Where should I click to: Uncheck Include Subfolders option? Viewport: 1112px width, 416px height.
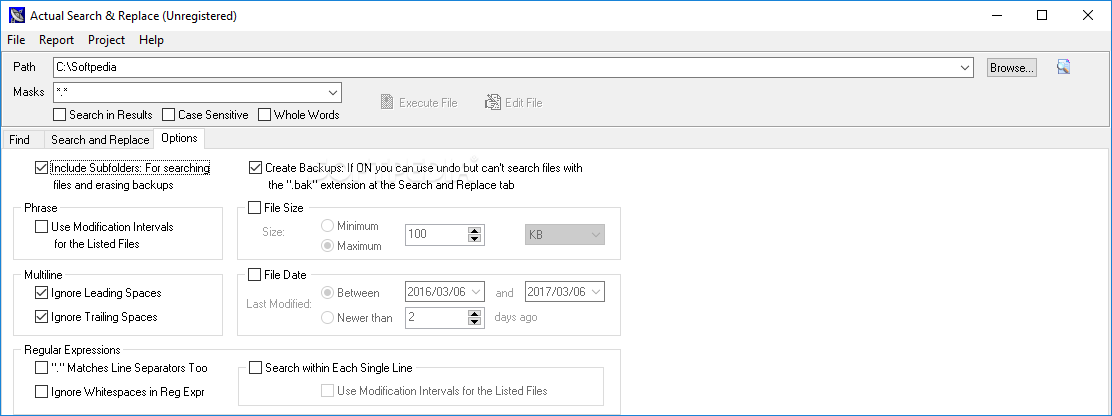tap(41, 168)
